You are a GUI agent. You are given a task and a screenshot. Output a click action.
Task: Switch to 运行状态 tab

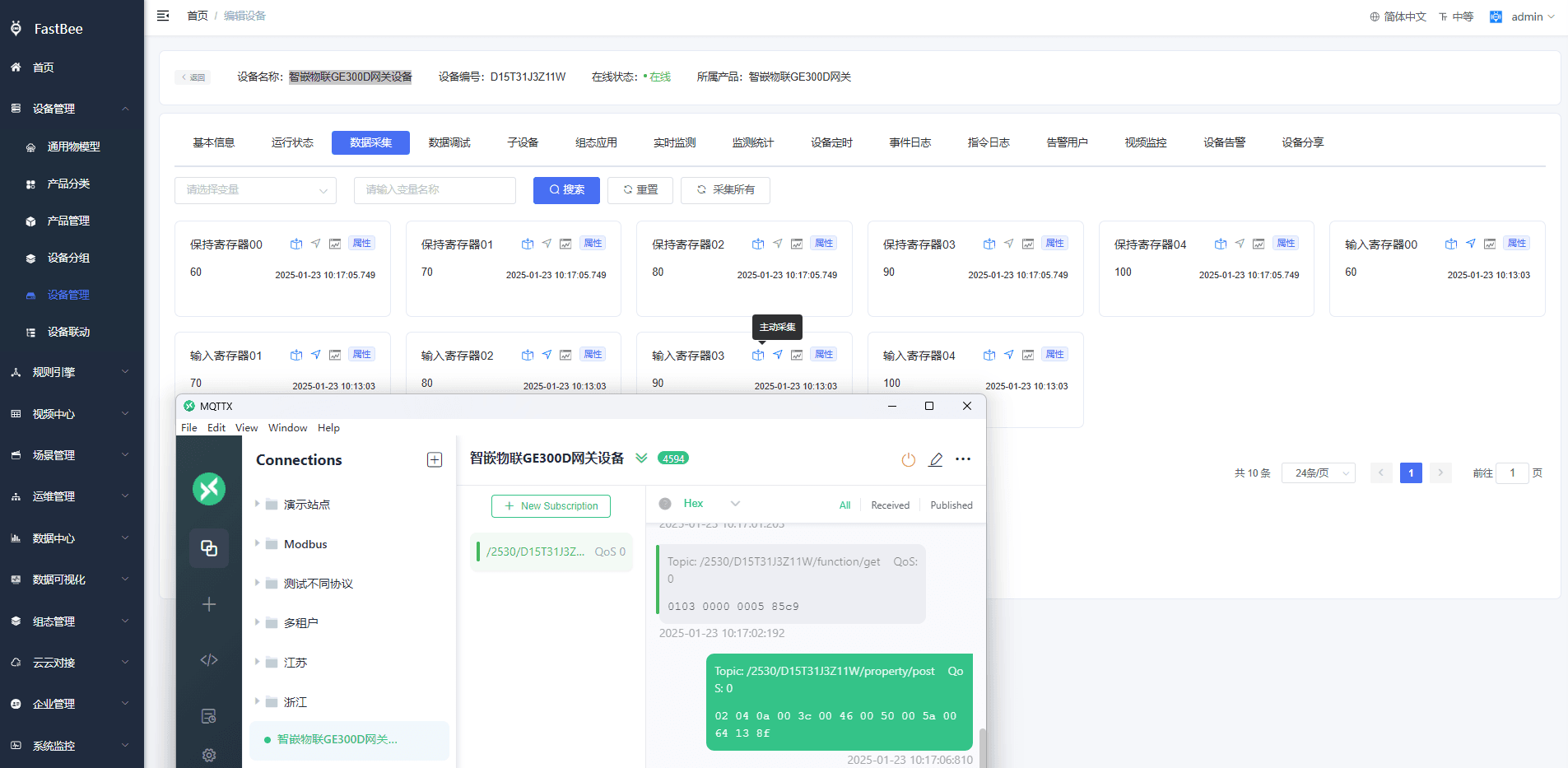[292, 142]
